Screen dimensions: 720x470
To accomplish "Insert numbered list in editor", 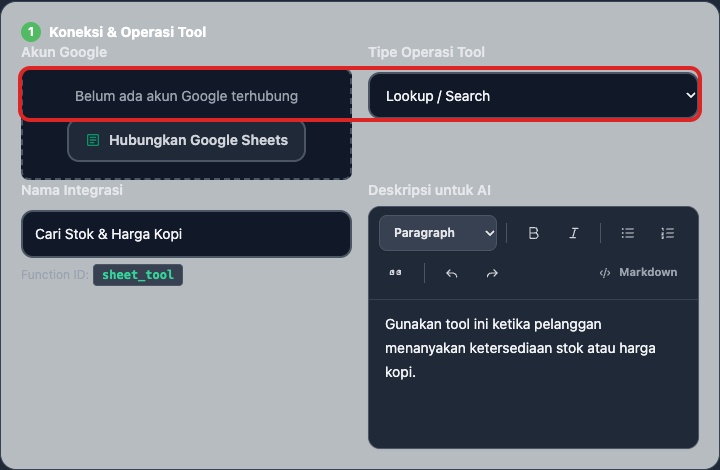I will [668, 233].
